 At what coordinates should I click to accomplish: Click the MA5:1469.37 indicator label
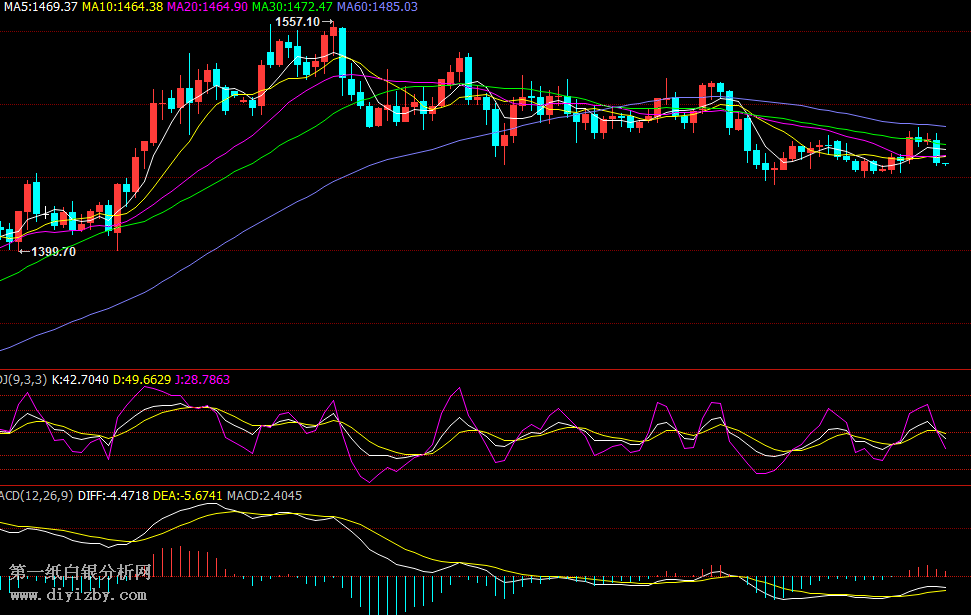pos(41,7)
